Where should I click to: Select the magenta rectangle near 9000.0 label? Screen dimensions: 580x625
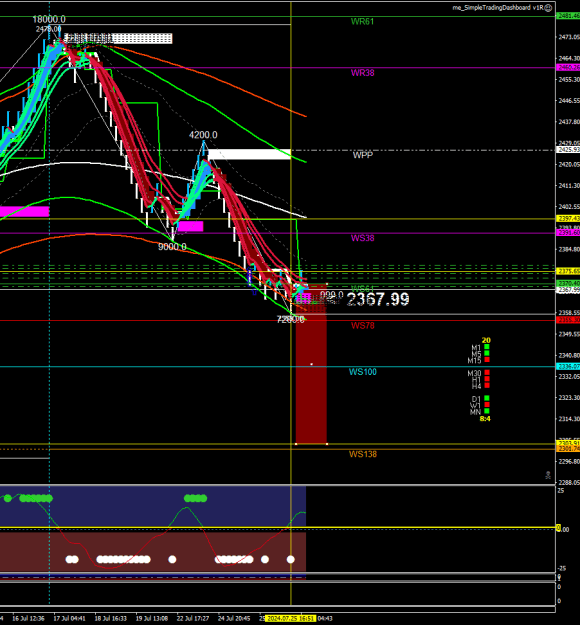tap(190, 226)
